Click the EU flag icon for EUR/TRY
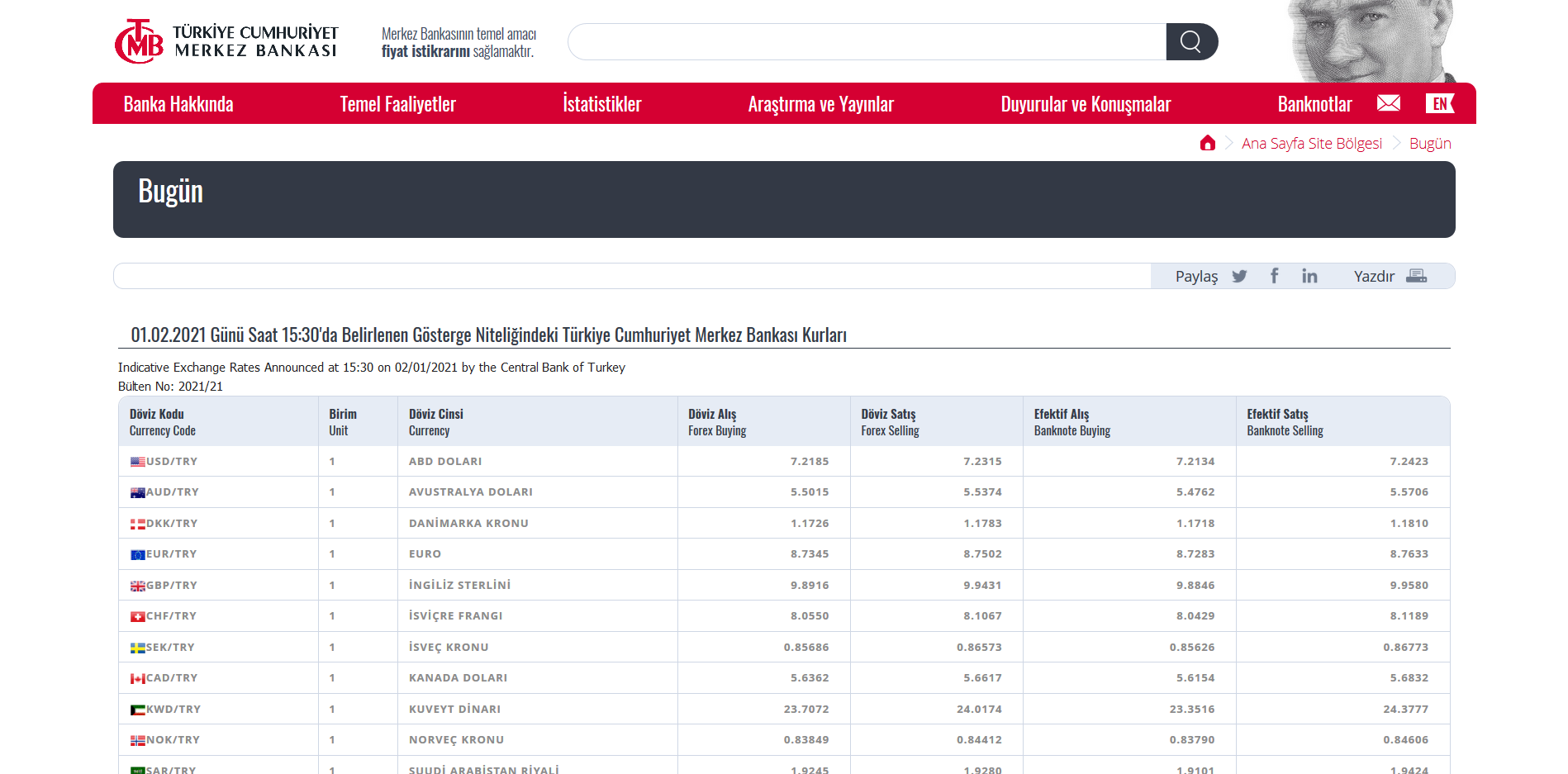Viewport: 1568px width, 774px height. [138, 554]
